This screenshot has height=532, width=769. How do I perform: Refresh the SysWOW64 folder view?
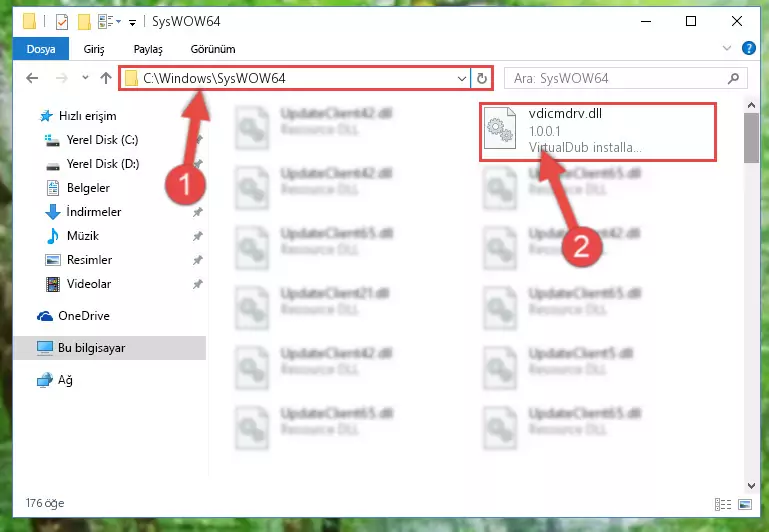coord(482,78)
